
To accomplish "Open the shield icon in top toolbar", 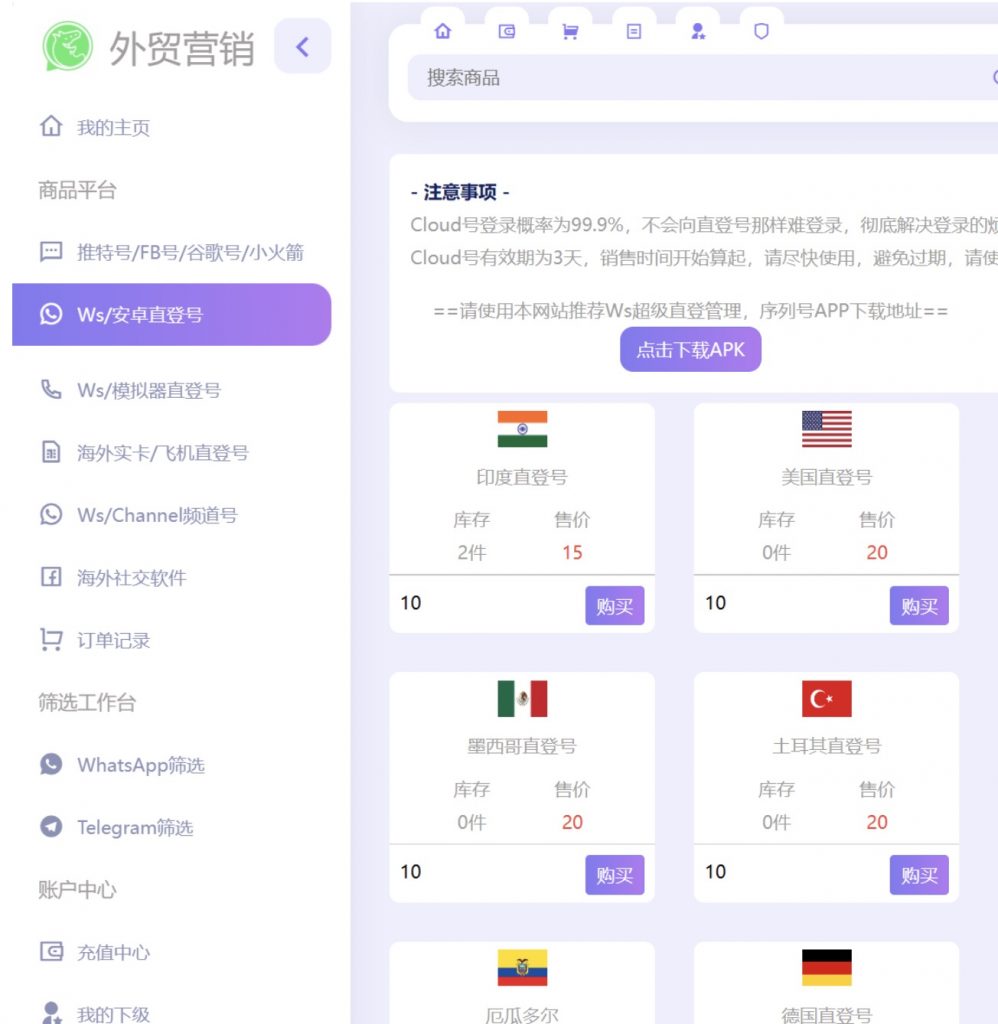I will point(762,31).
